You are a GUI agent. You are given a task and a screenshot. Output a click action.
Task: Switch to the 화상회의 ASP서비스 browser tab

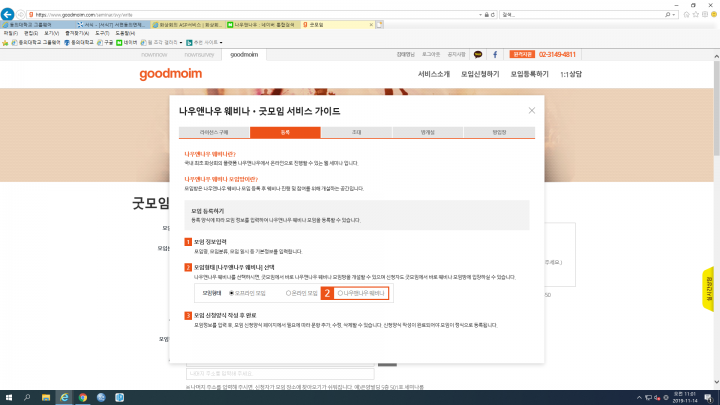click(x=188, y=25)
